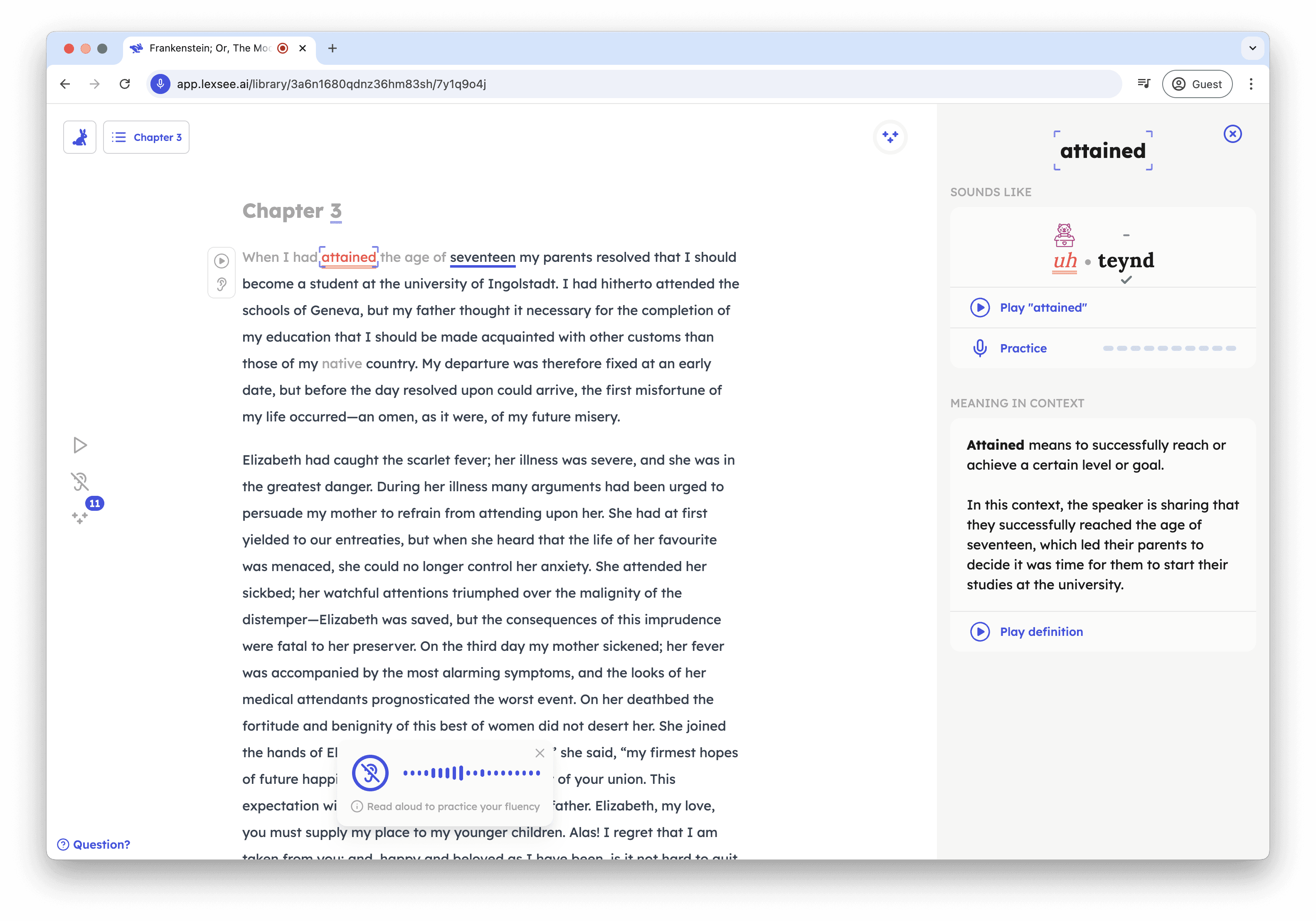Image resolution: width=1316 pixels, height=921 pixels.
Task: Open the Question? help link
Action: click(94, 844)
